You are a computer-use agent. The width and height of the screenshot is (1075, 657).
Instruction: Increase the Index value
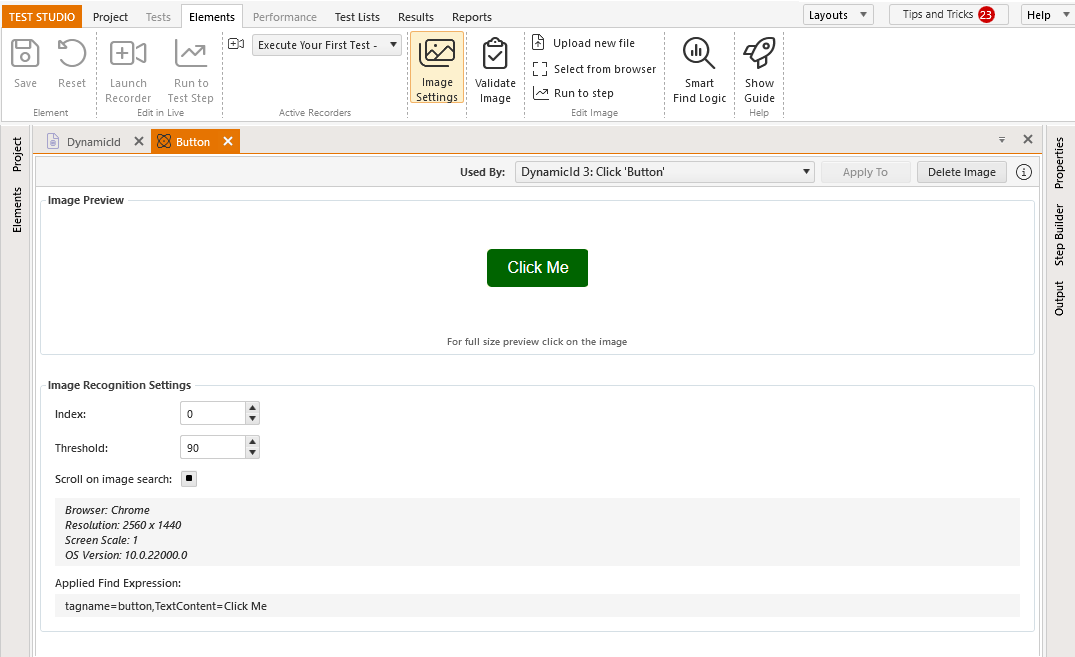[x=252, y=408]
